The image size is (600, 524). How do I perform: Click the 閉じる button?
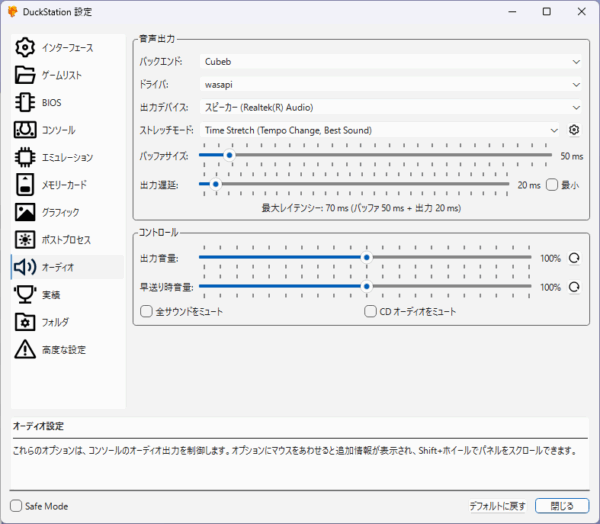(x=562, y=506)
